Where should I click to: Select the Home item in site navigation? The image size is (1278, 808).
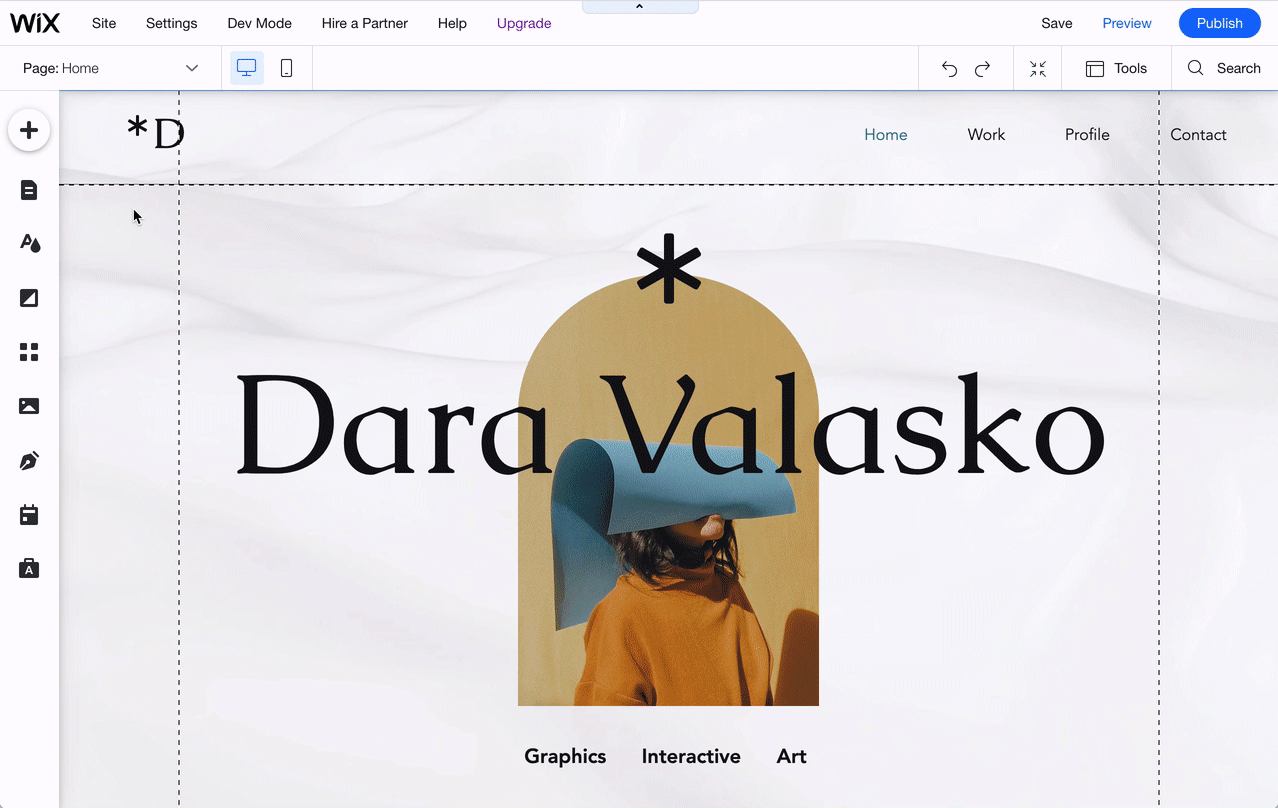(x=886, y=135)
